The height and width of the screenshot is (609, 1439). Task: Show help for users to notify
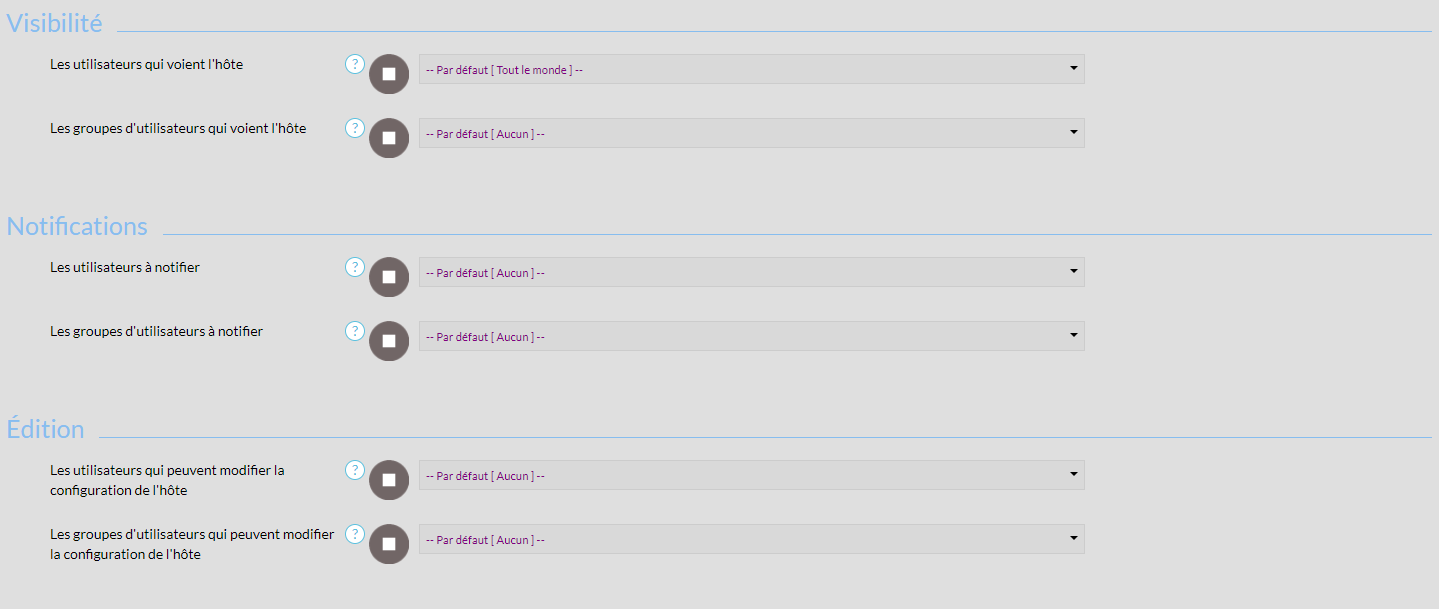coord(355,267)
